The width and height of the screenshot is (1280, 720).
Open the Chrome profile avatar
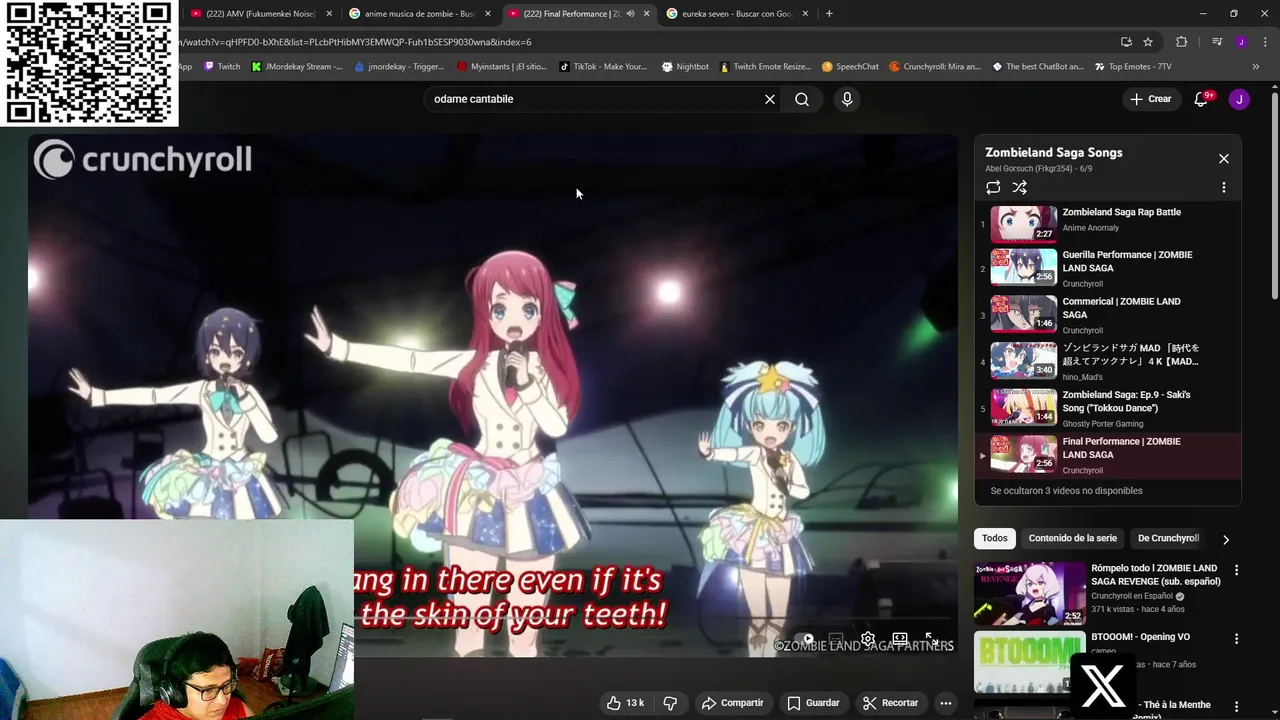point(1241,42)
